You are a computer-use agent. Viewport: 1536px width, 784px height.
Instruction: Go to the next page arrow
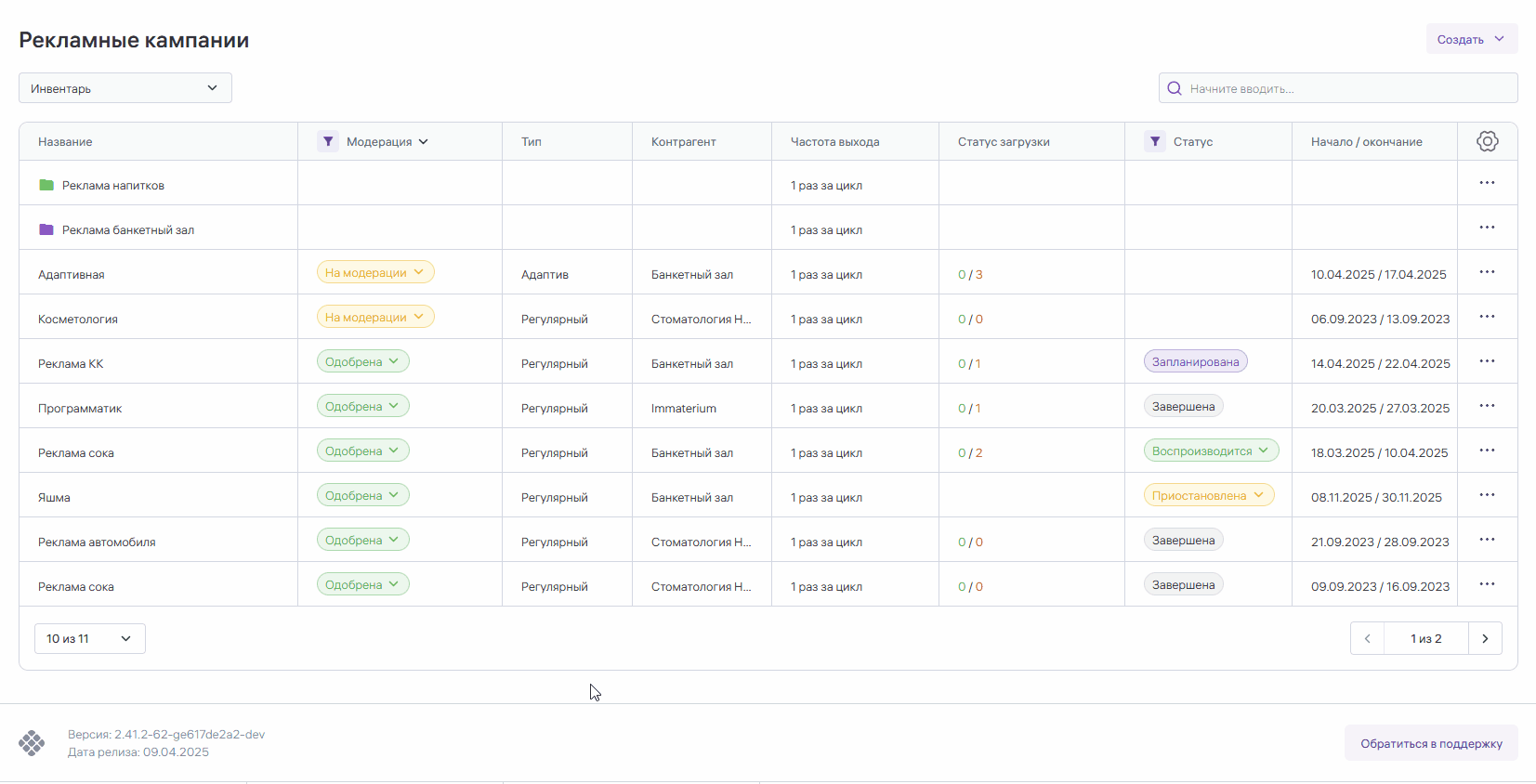point(1485,638)
